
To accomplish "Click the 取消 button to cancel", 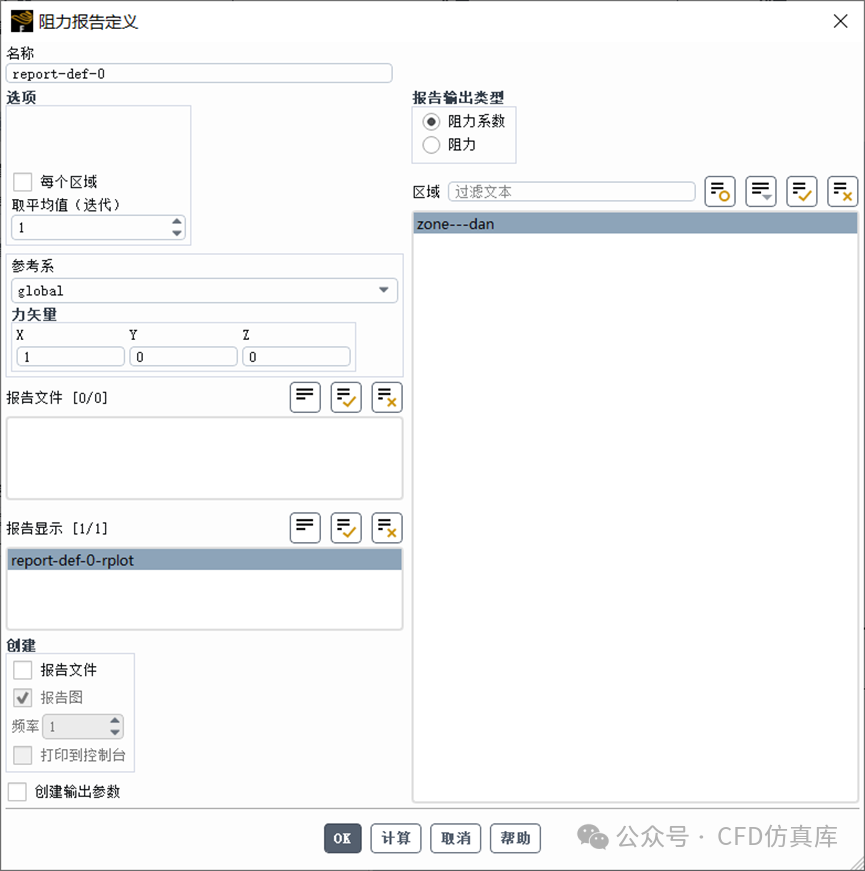I will coord(455,838).
